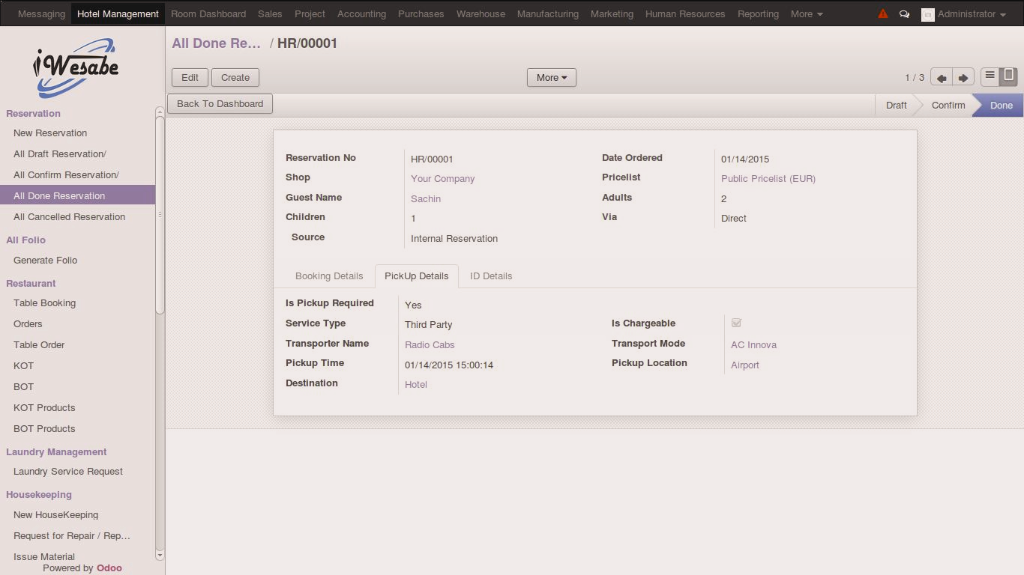Image resolution: width=1024 pixels, height=575 pixels.
Task: Toggle the Is Chargeable checkbox
Action: pyautogui.click(x=737, y=323)
